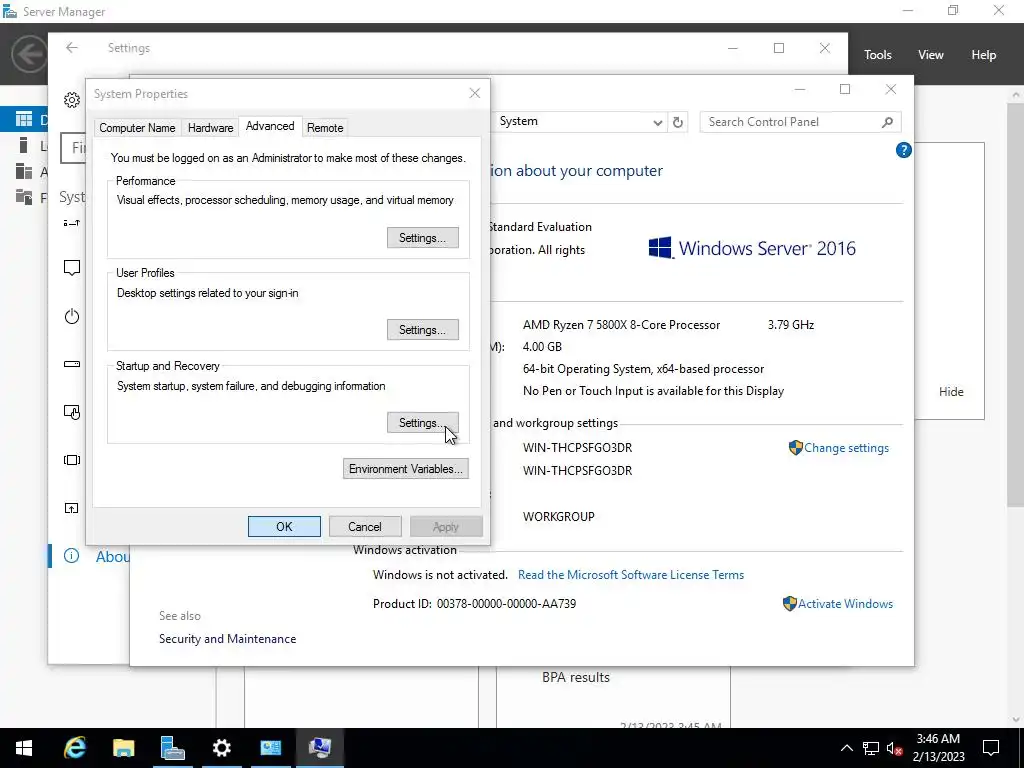Select the About info icon
The height and width of the screenshot is (768, 1024).
[72, 556]
